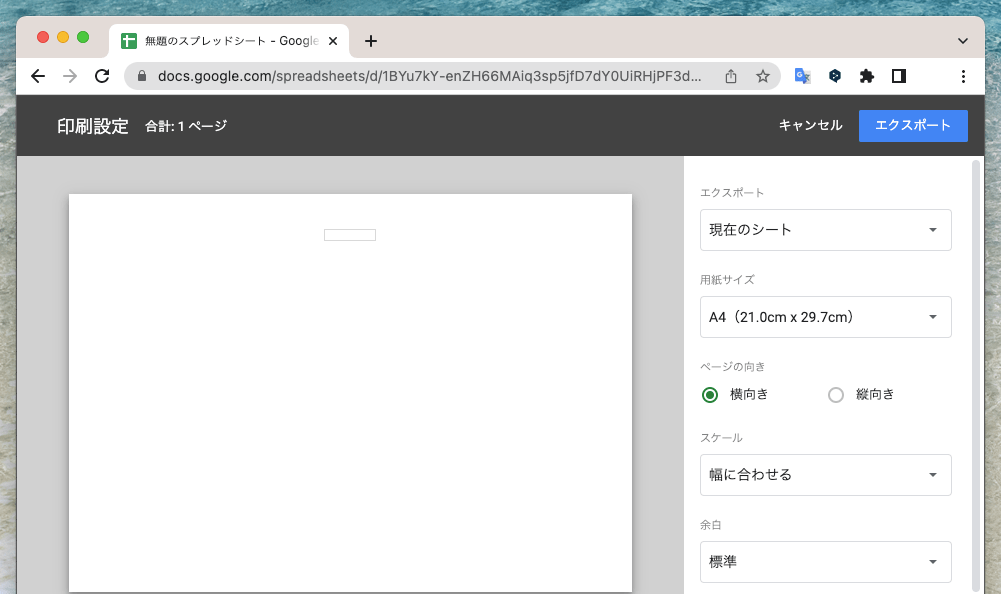Click the macOS yellow minimize button
This screenshot has width=1001, height=594.
[x=63, y=37]
